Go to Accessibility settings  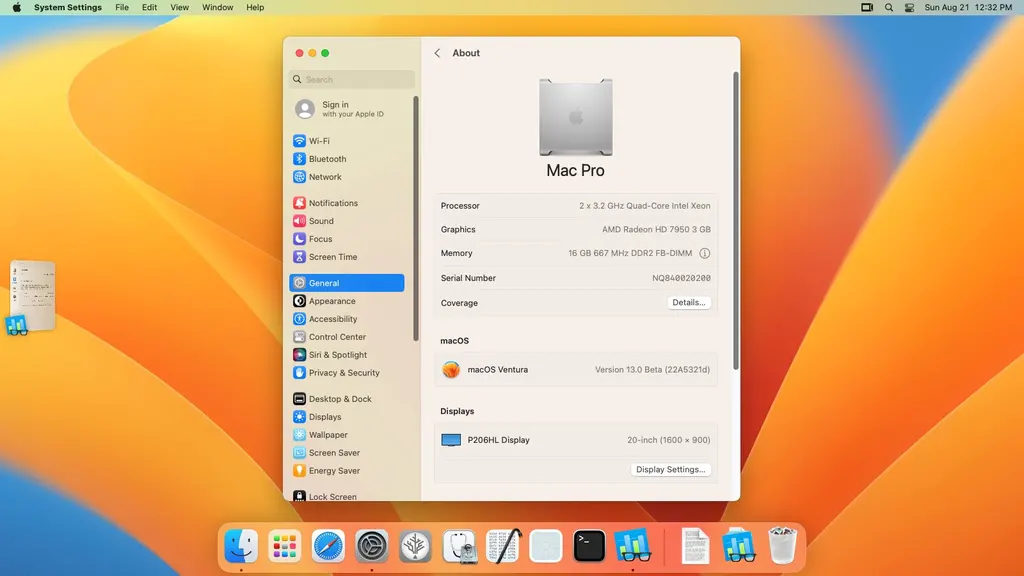pyautogui.click(x=347, y=319)
